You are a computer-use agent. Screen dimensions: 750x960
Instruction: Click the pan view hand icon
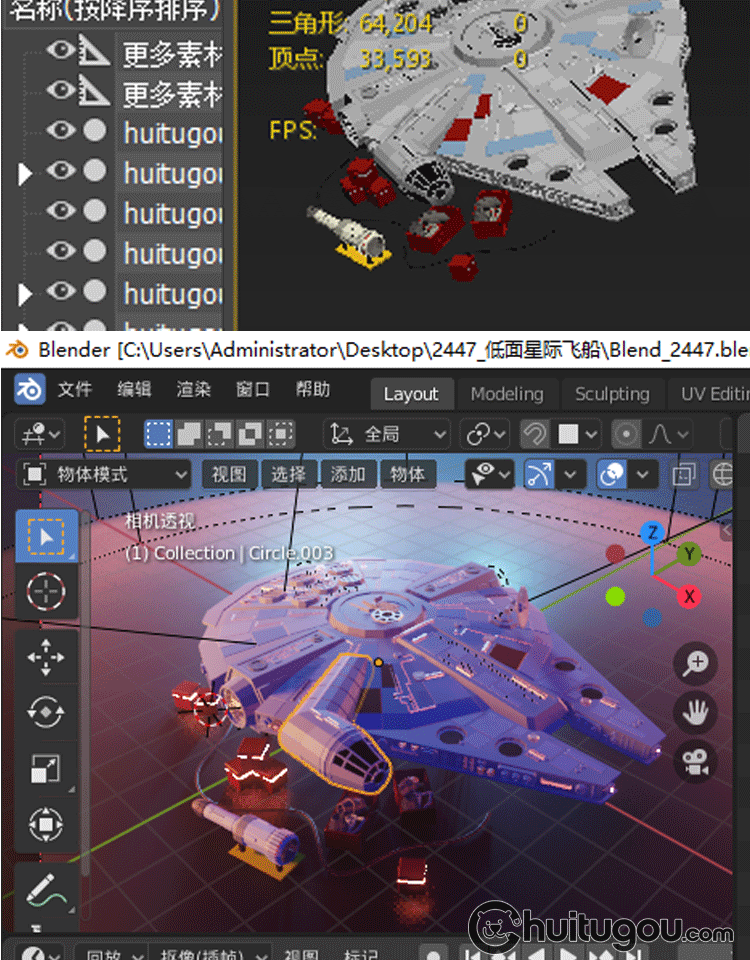[696, 713]
